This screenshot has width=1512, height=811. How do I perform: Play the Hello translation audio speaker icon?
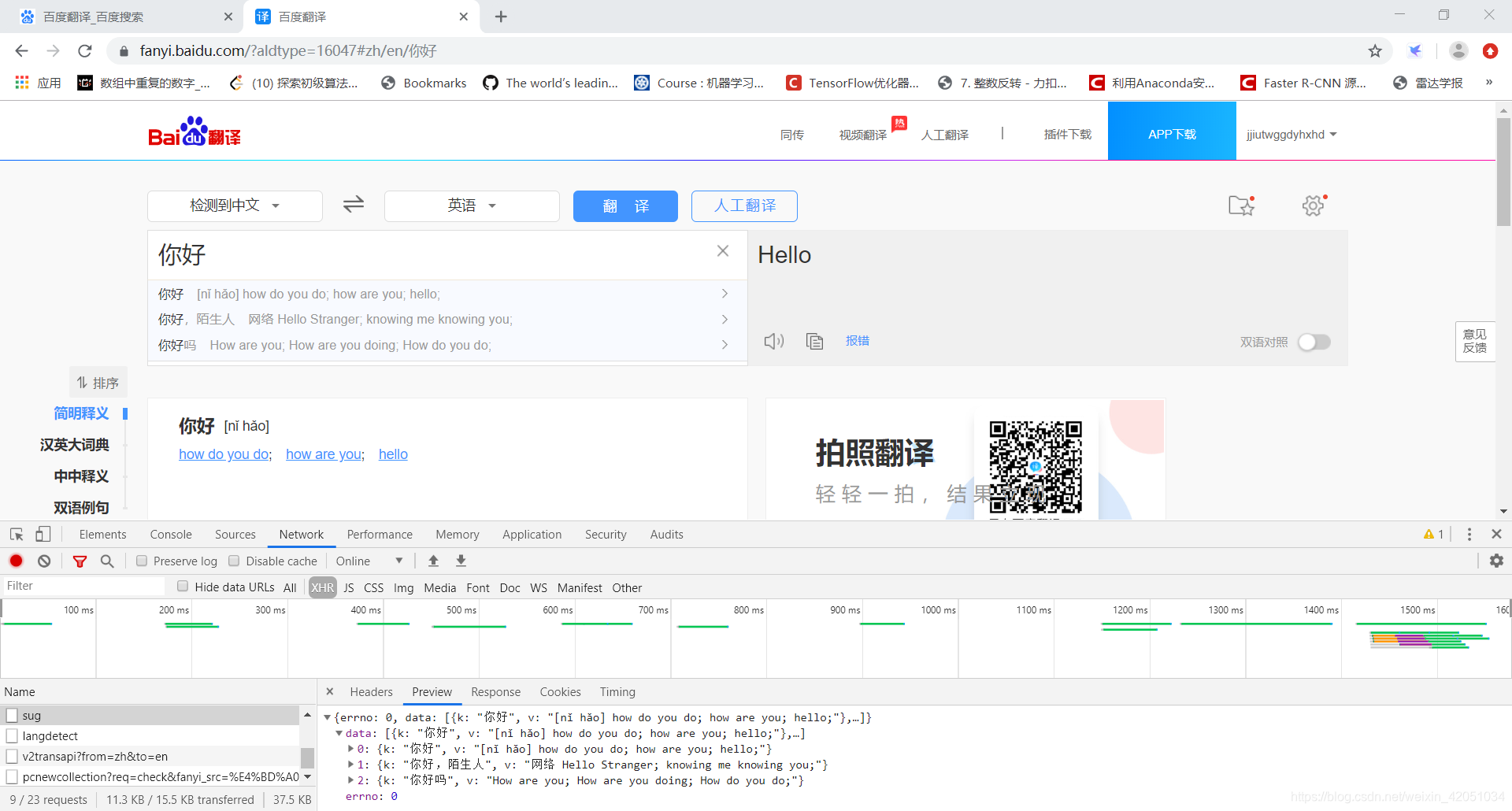click(774, 341)
